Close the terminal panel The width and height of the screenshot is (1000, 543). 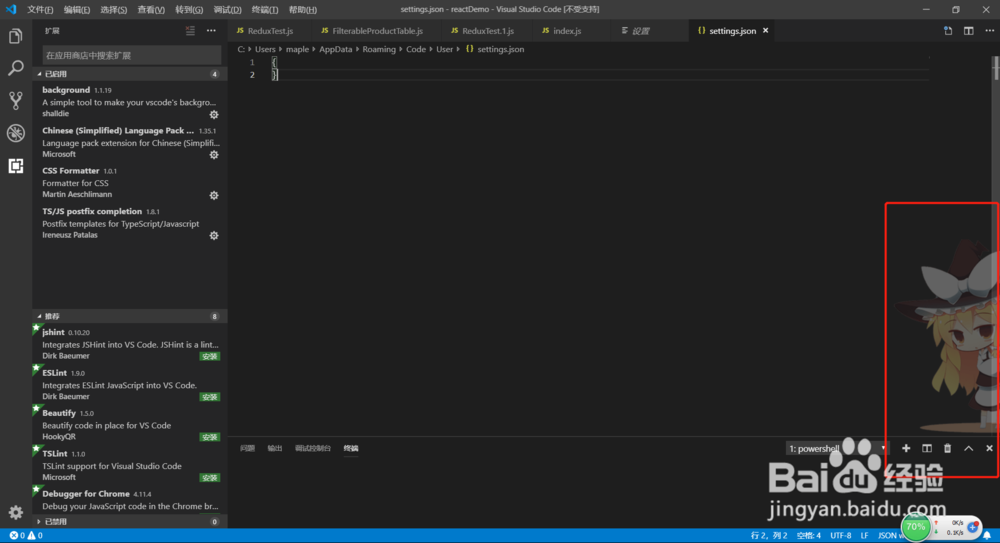pos(989,449)
